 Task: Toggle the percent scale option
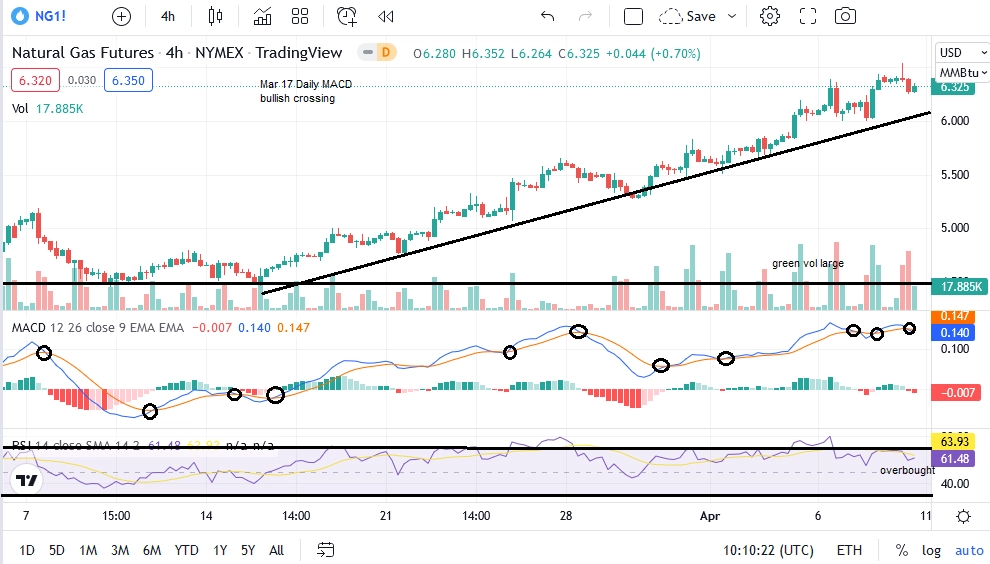click(902, 550)
